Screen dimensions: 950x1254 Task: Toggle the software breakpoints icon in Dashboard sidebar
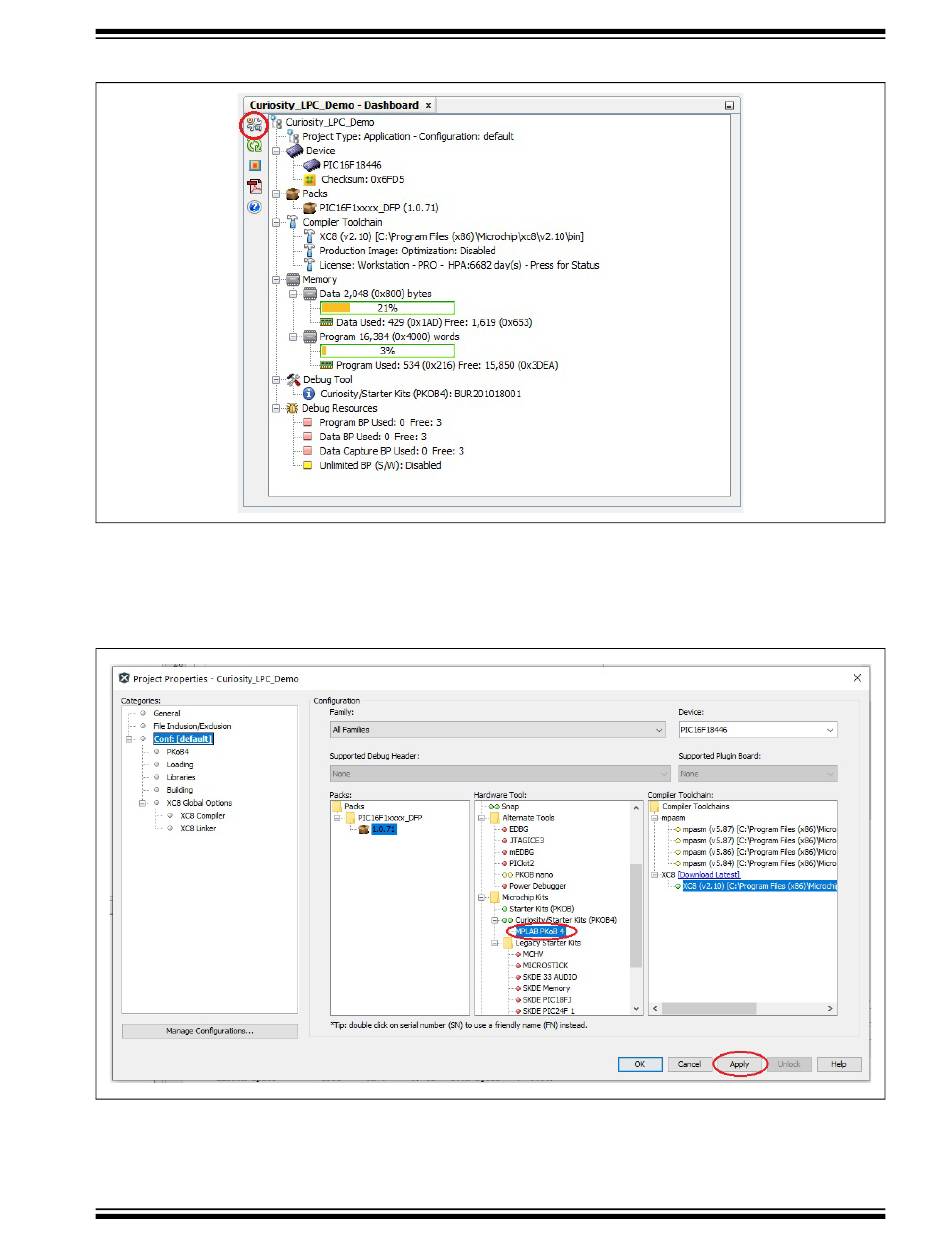254,166
